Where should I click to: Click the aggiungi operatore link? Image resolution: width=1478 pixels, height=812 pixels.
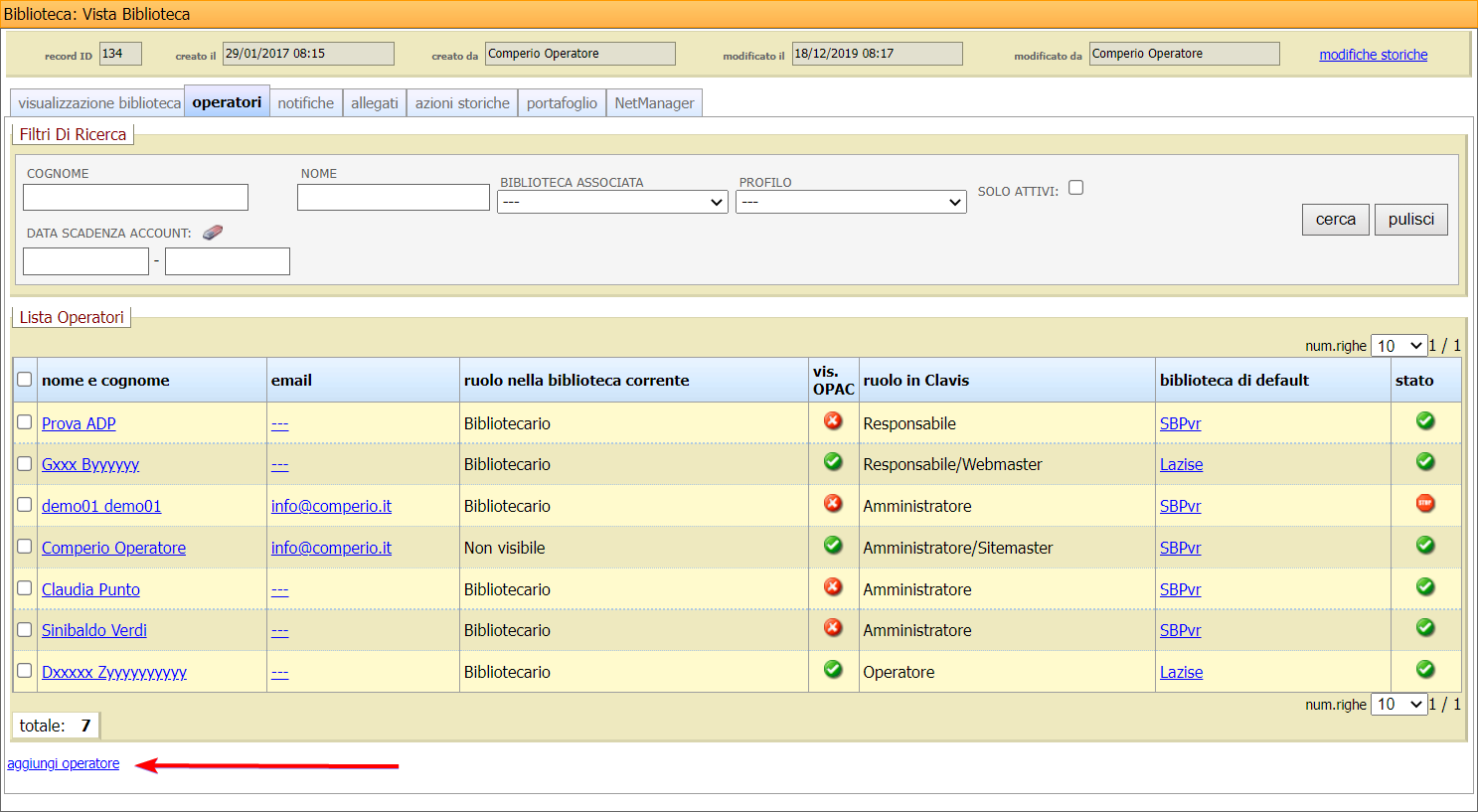[64, 764]
